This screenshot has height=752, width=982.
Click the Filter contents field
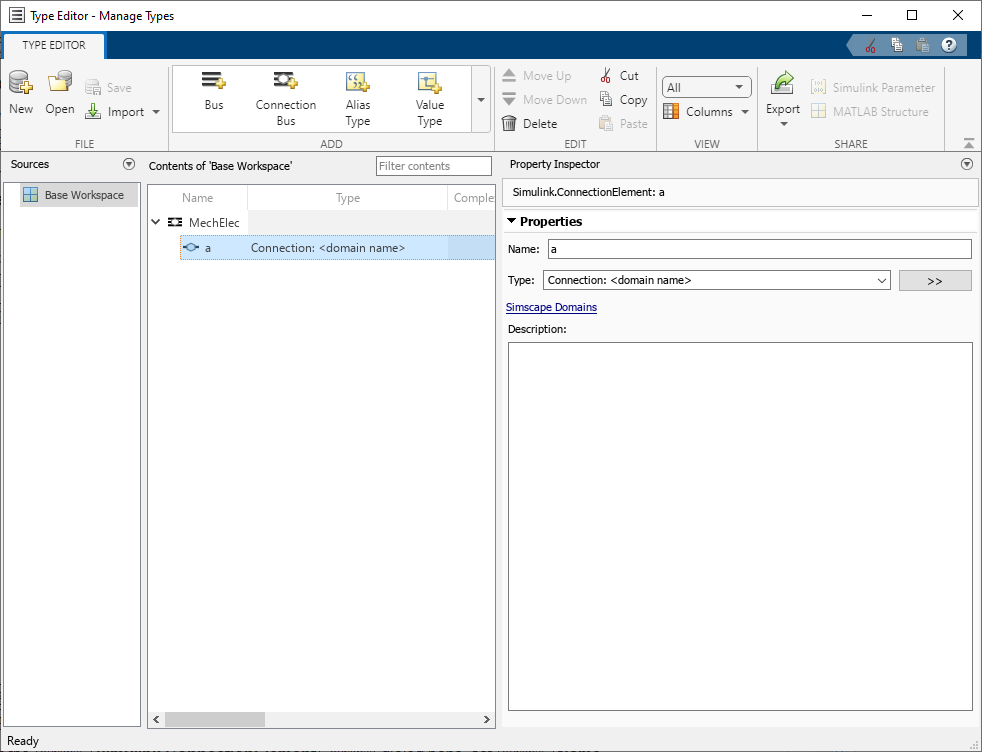(433, 165)
